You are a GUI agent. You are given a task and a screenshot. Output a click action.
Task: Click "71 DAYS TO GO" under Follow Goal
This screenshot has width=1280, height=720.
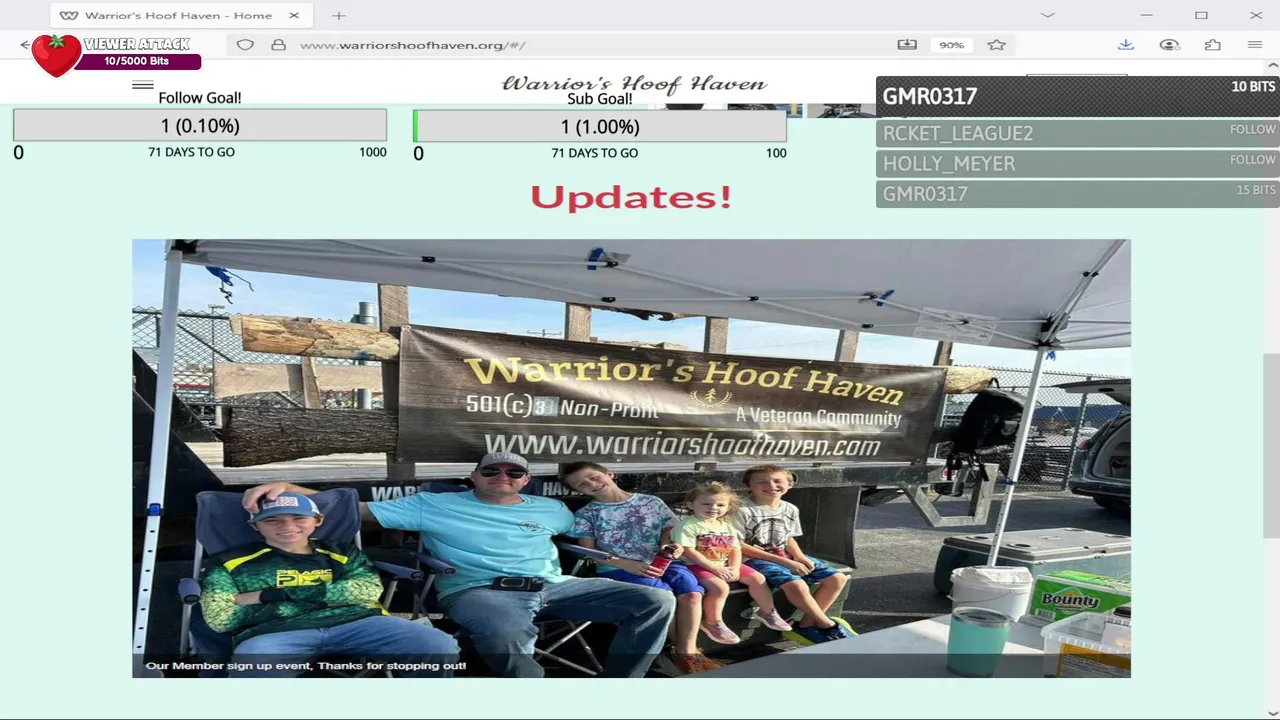(191, 152)
